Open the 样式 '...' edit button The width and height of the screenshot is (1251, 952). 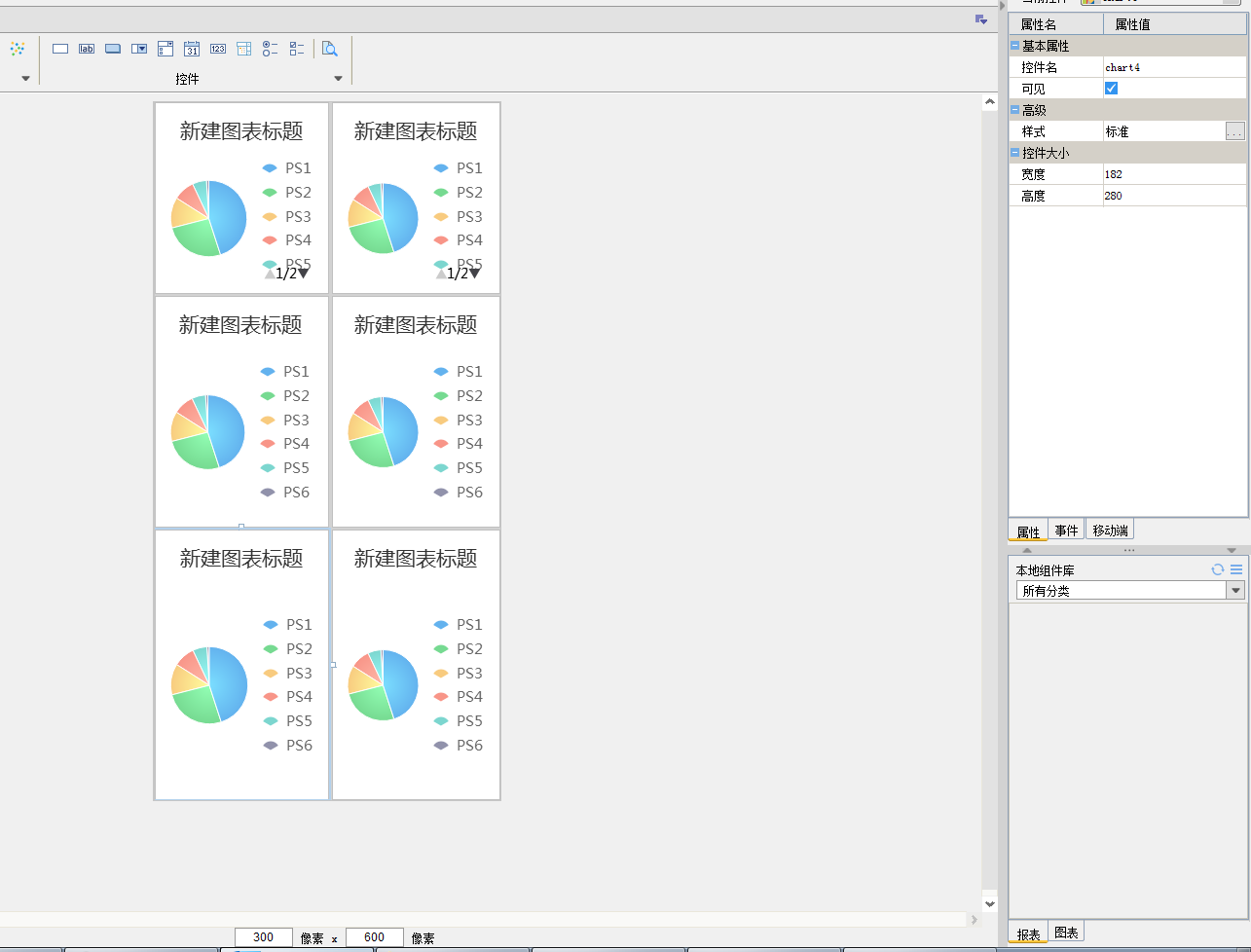click(x=1234, y=131)
